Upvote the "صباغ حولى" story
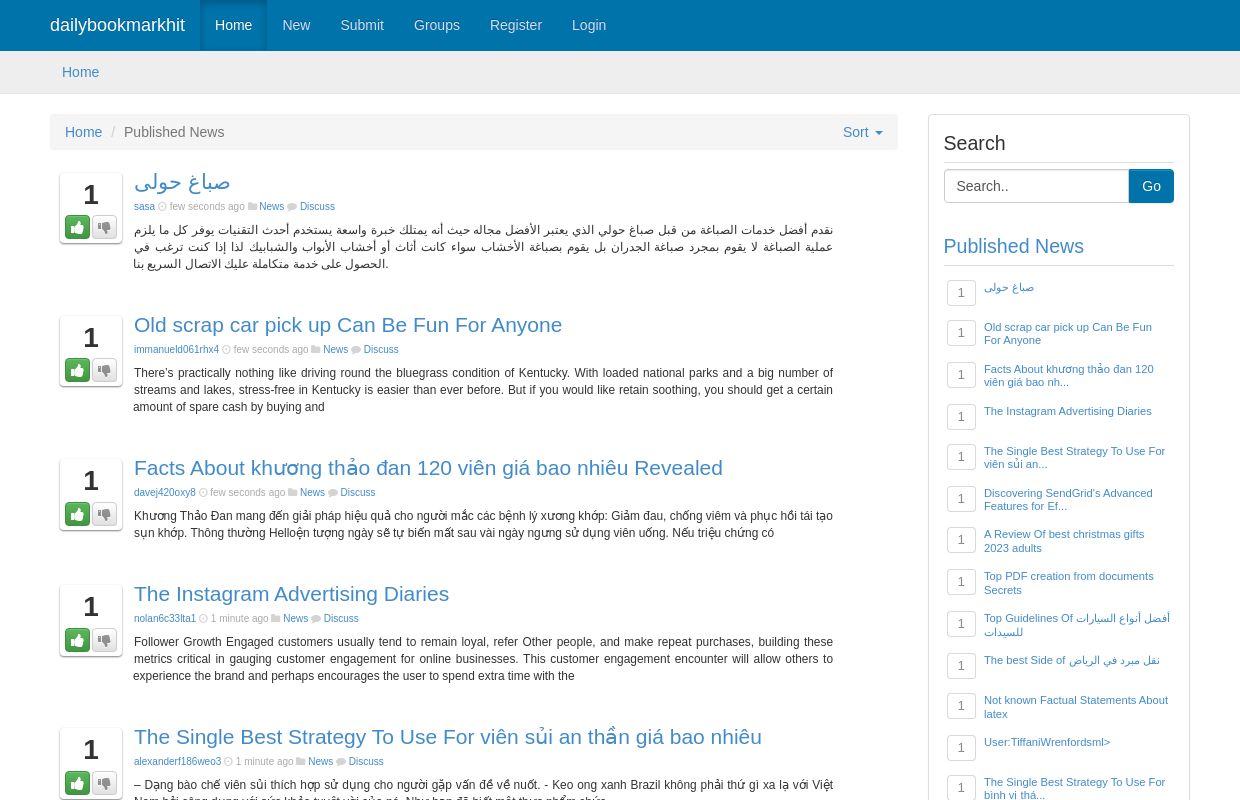The image size is (1240, 800). 77,227
